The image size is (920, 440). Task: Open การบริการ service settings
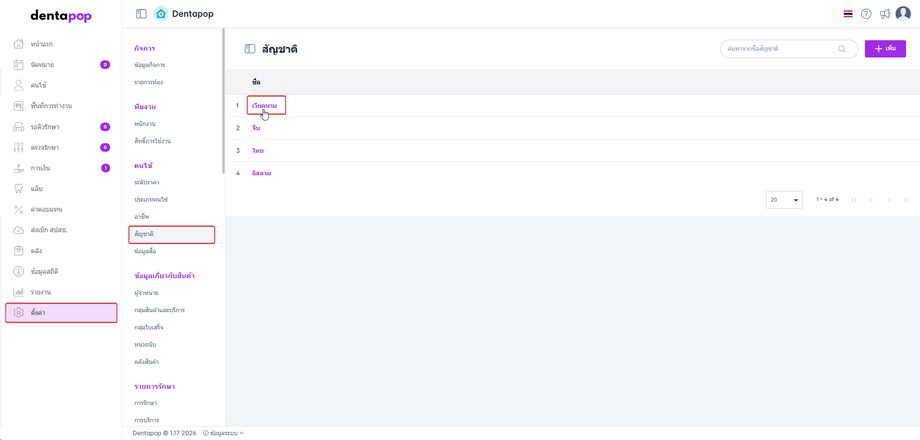pos(147,420)
